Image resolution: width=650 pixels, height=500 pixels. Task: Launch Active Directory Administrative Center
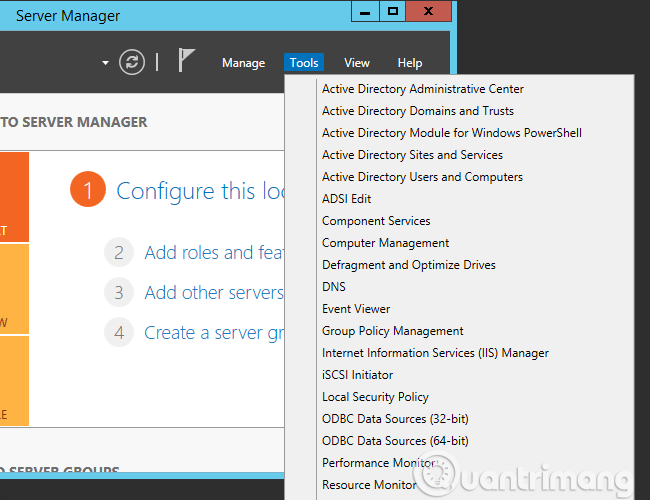pyautogui.click(x=423, y=89)
